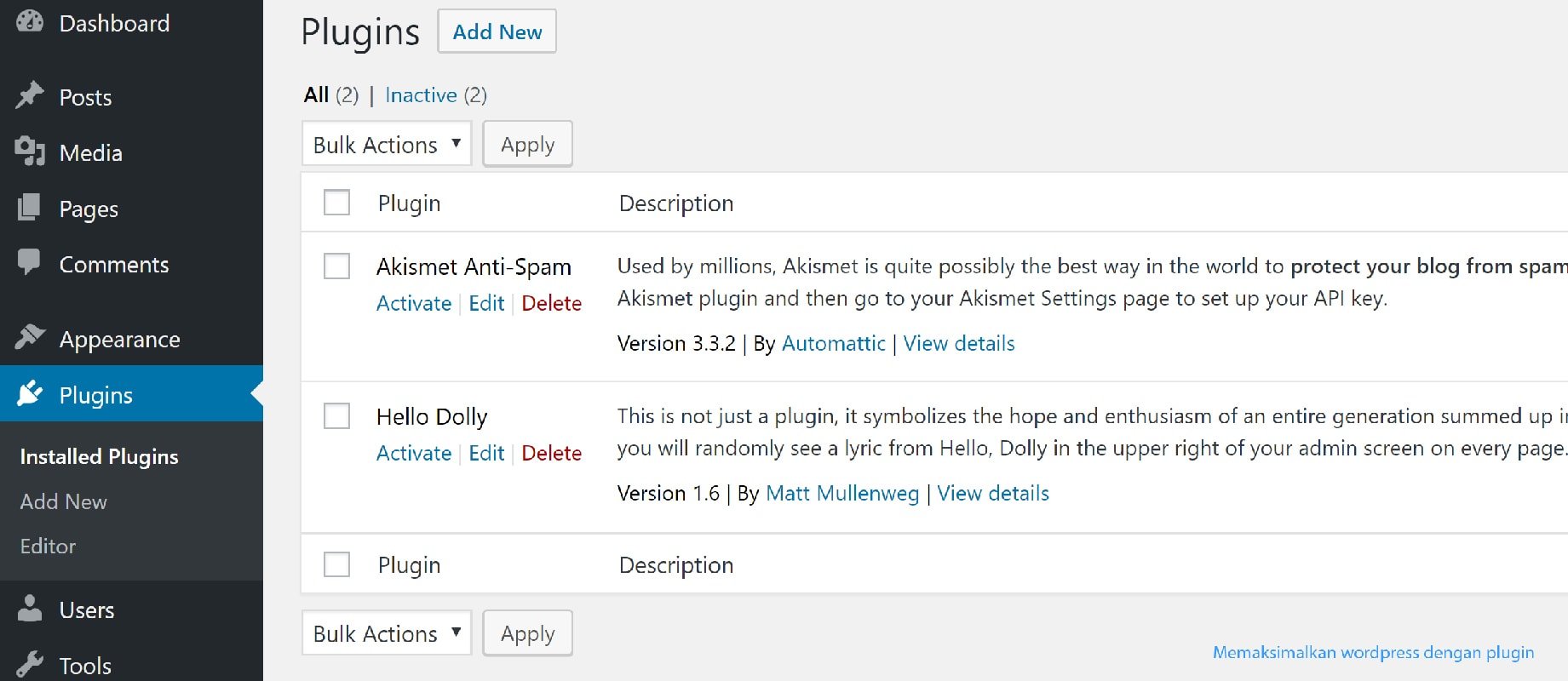The image size is (1568, 681).
Task: Open Media via its camera icon
Action: click(30, 152)
